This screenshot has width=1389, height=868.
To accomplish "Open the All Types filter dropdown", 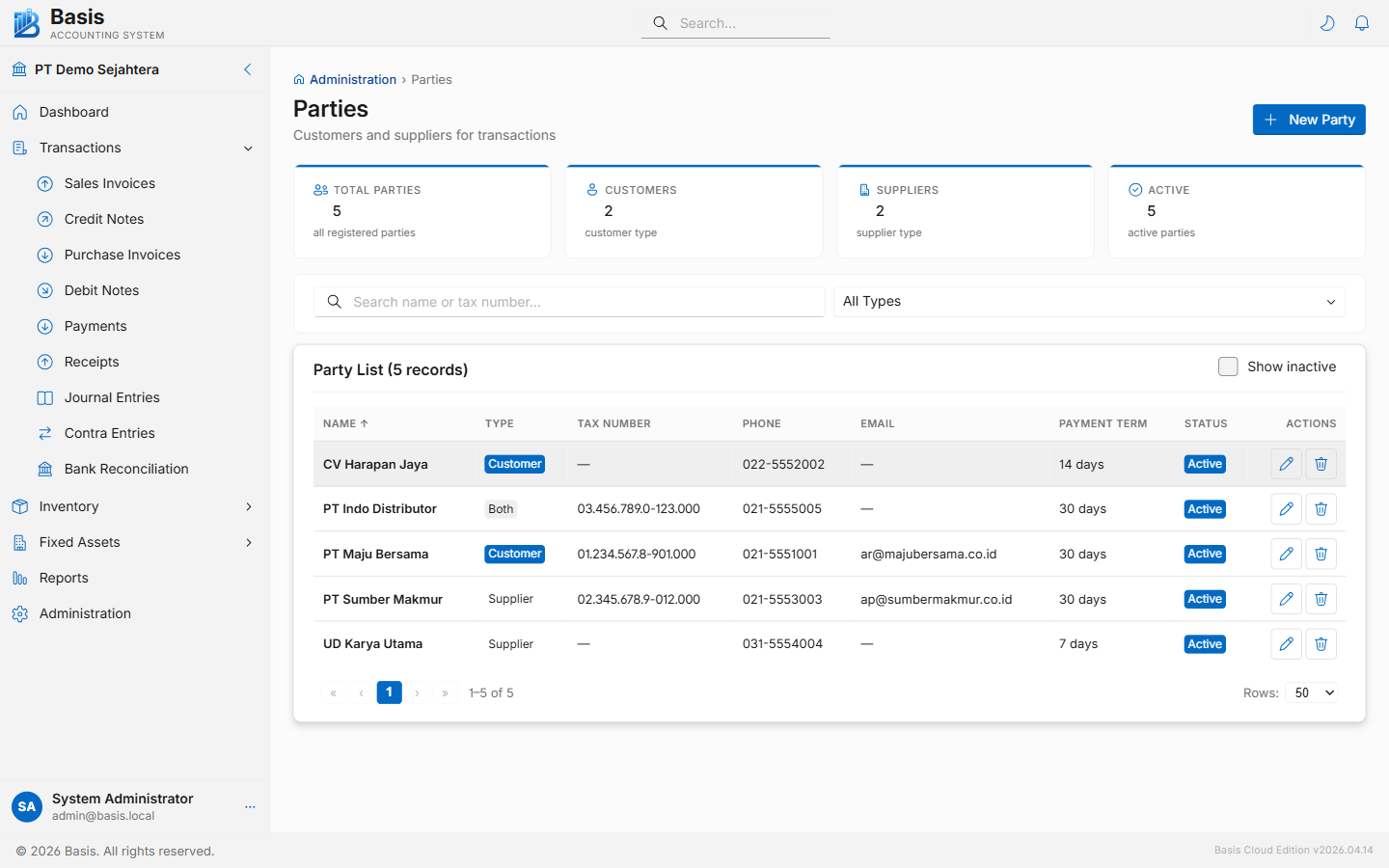I will pyautogui.click(x=1088, y=302).
